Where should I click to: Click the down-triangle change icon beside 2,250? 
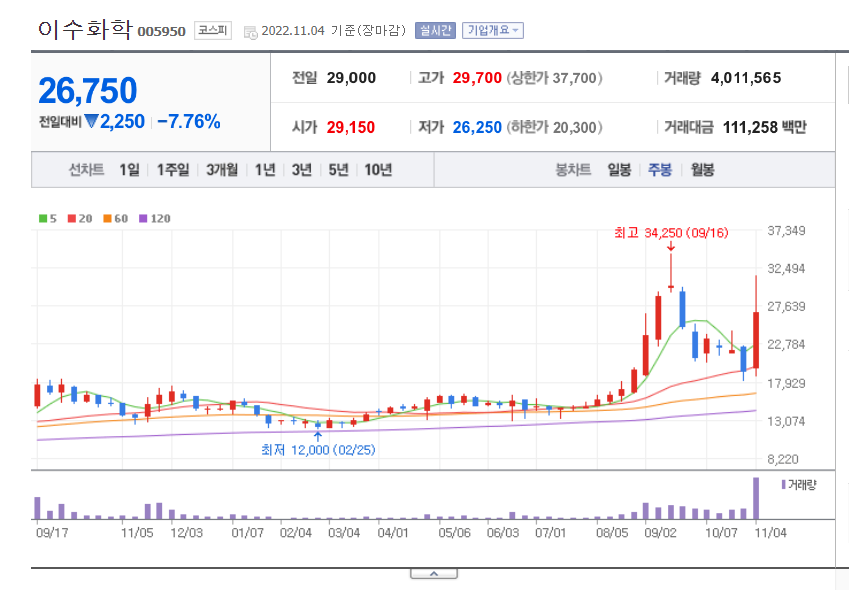point(91,121)
